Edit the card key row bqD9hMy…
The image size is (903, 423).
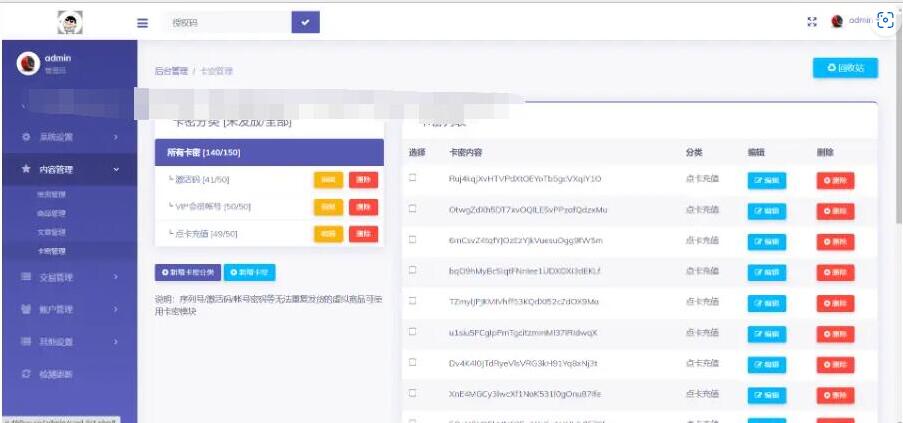[767, 273]
